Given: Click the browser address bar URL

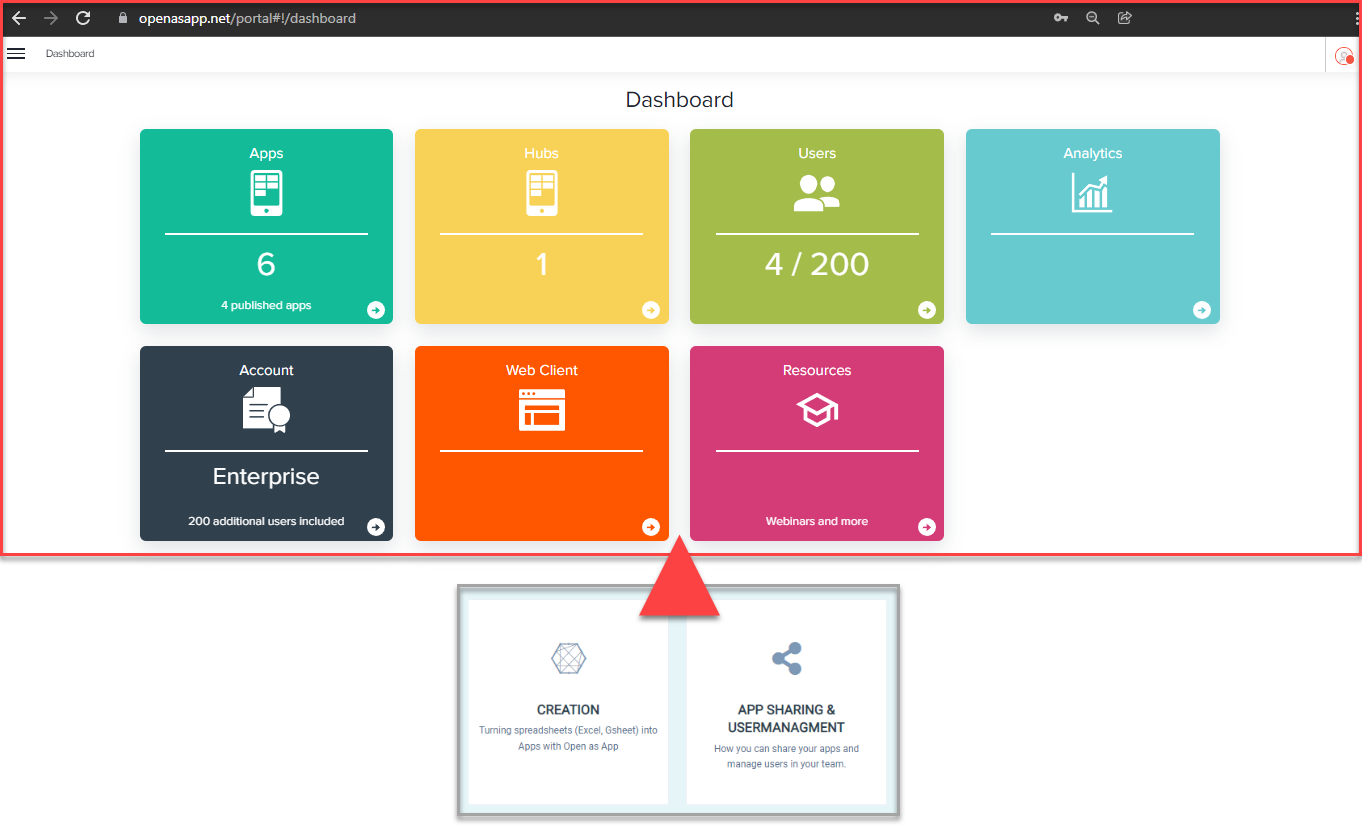Looking at the screenshot, I should (247, 18).
